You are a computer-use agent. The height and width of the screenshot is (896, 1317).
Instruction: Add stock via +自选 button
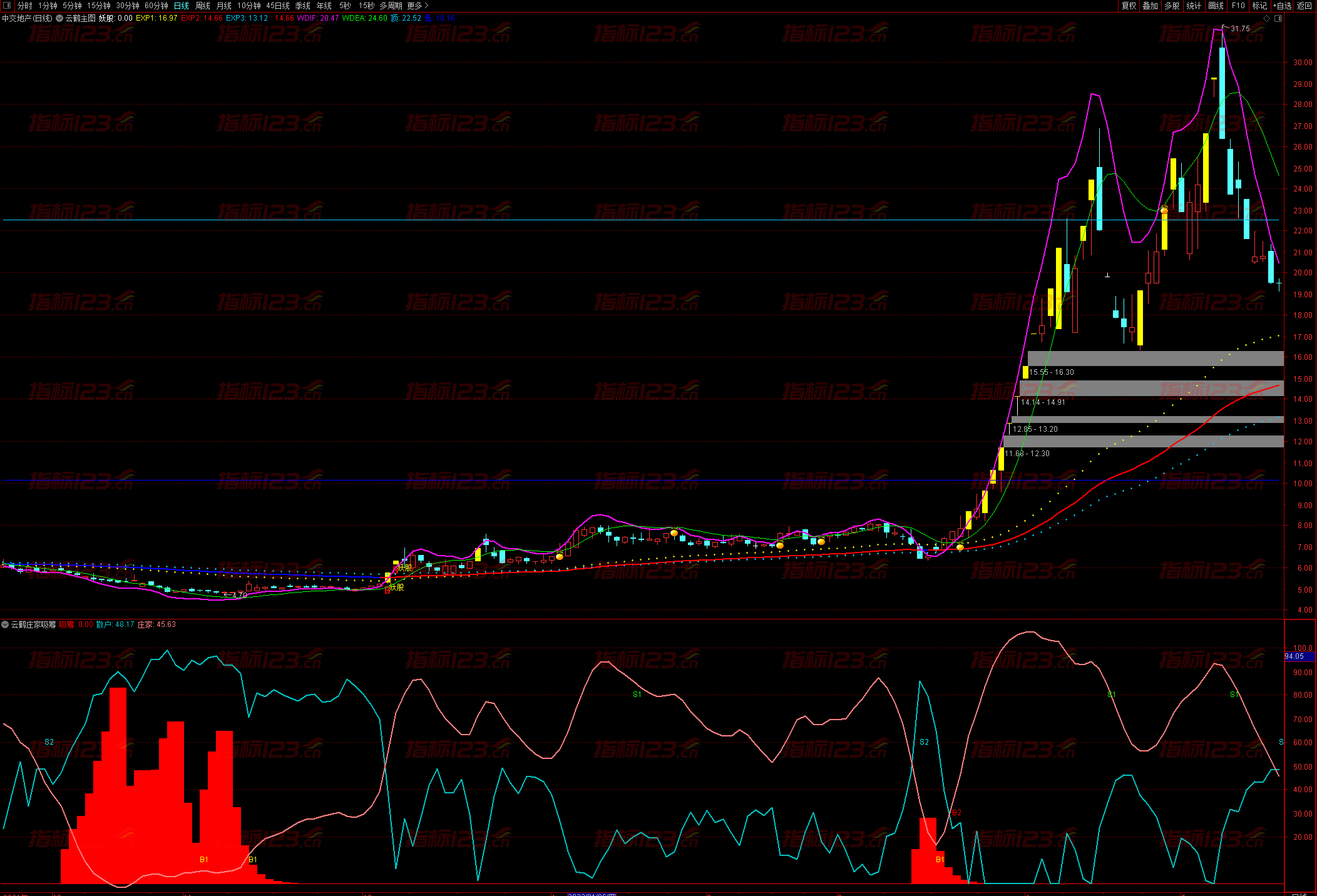click(1282, 6)
